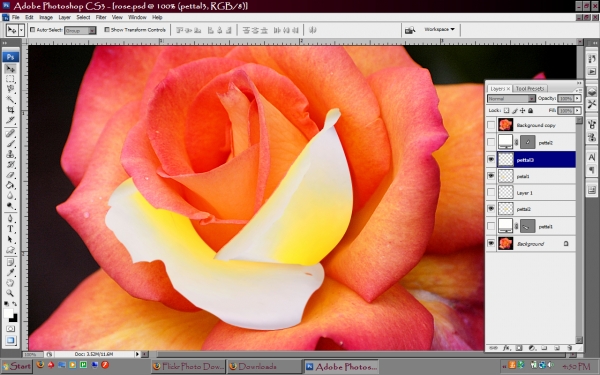Open the Opacity slider arrow
Viewport: 600px width, 375px height.
click(577, 98)
